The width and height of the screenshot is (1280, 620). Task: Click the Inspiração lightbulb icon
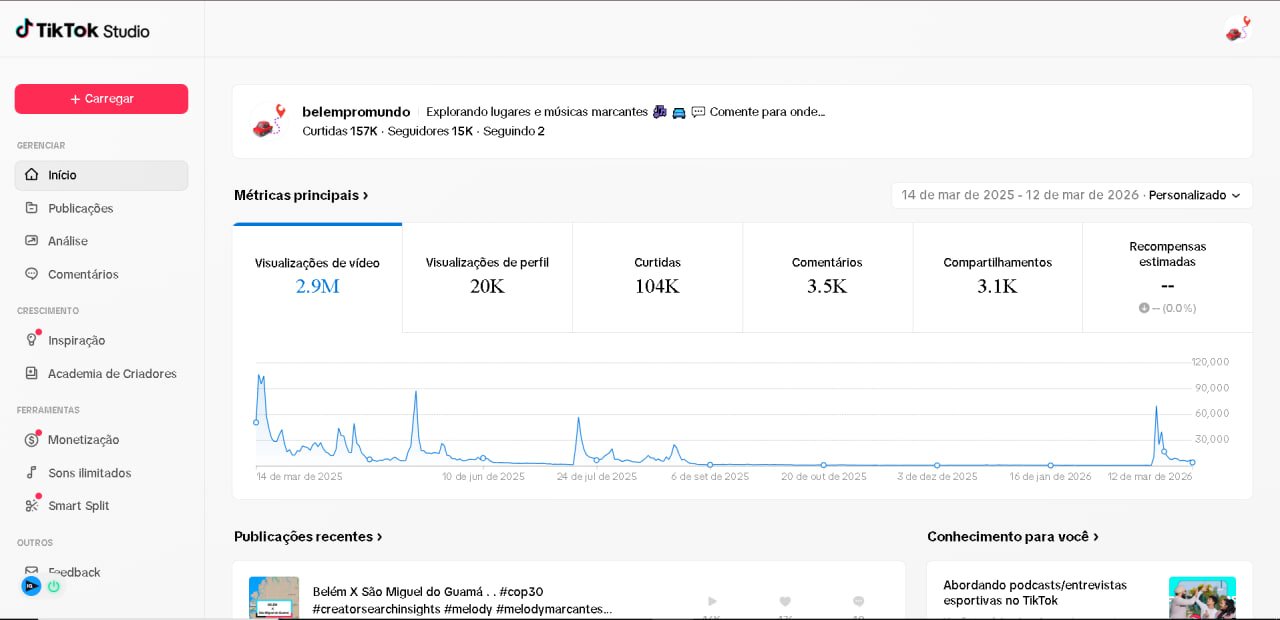point(32,340)
